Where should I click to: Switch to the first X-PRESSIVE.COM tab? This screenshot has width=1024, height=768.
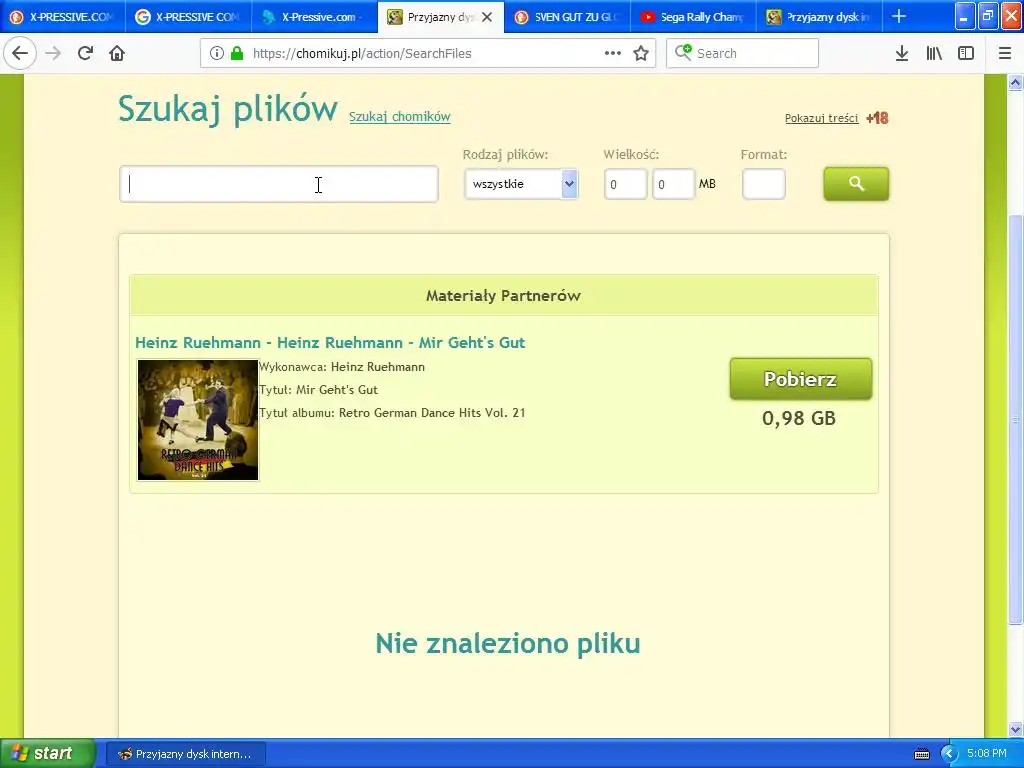pyautogui.click(x=63, y=17)
